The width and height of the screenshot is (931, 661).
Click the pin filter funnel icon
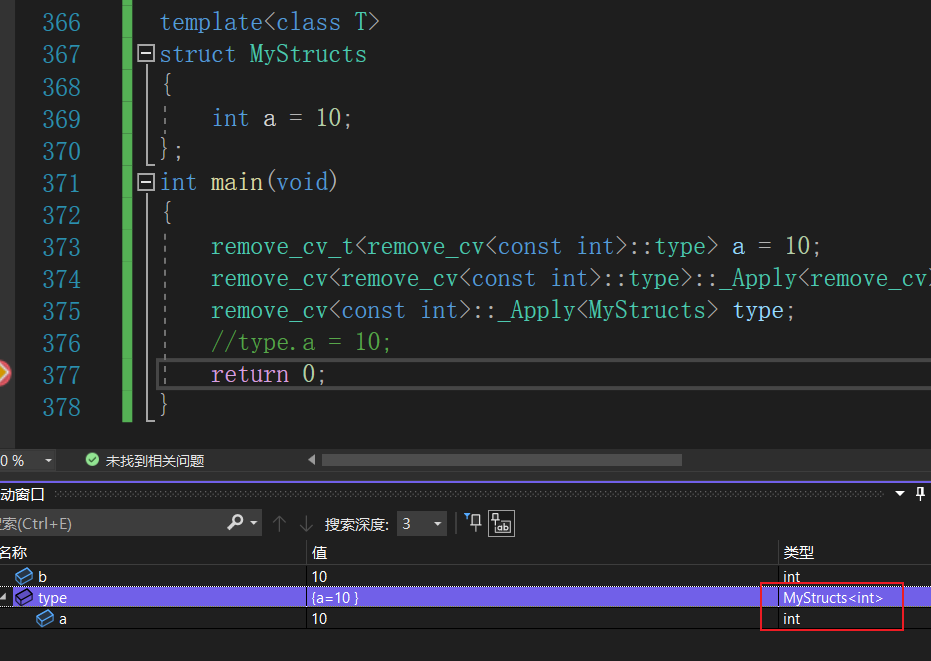click(x=473, y=523)
